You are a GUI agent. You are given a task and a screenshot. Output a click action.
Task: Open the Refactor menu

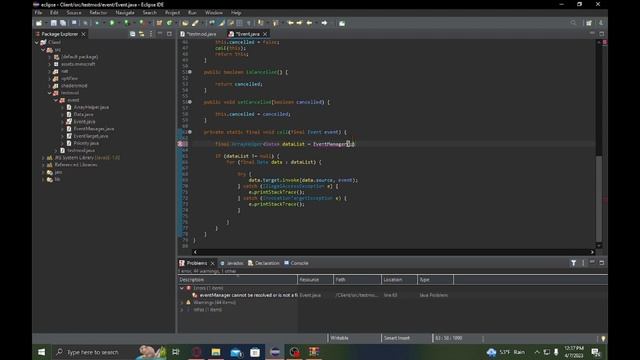(x=98, y=13)
